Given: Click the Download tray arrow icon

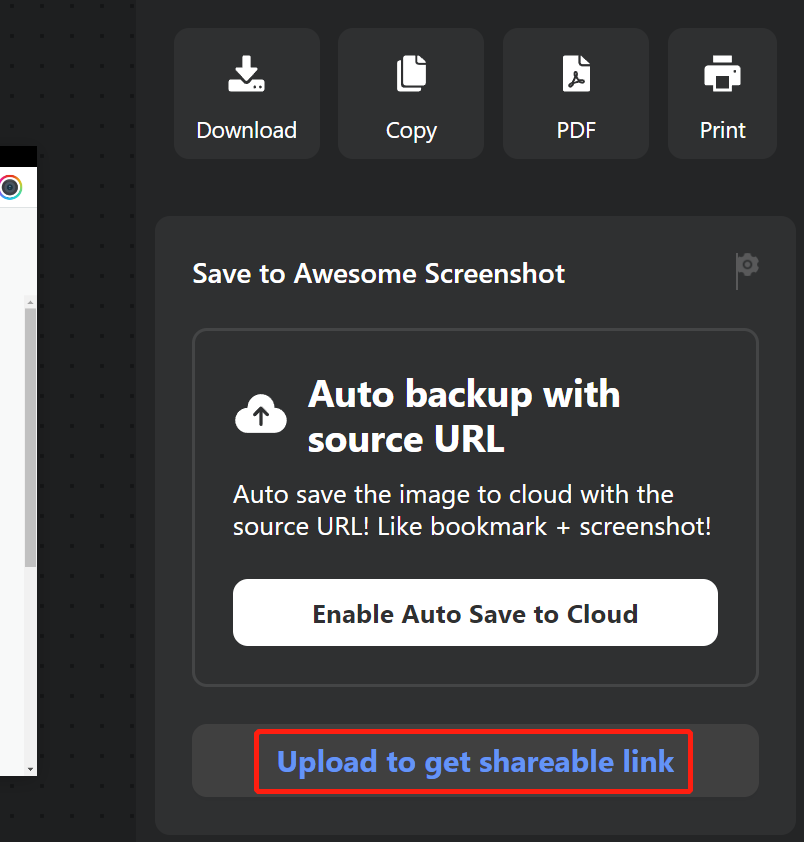Looking at the screenshot, I should pyautogui.click(x=247, y=74).
